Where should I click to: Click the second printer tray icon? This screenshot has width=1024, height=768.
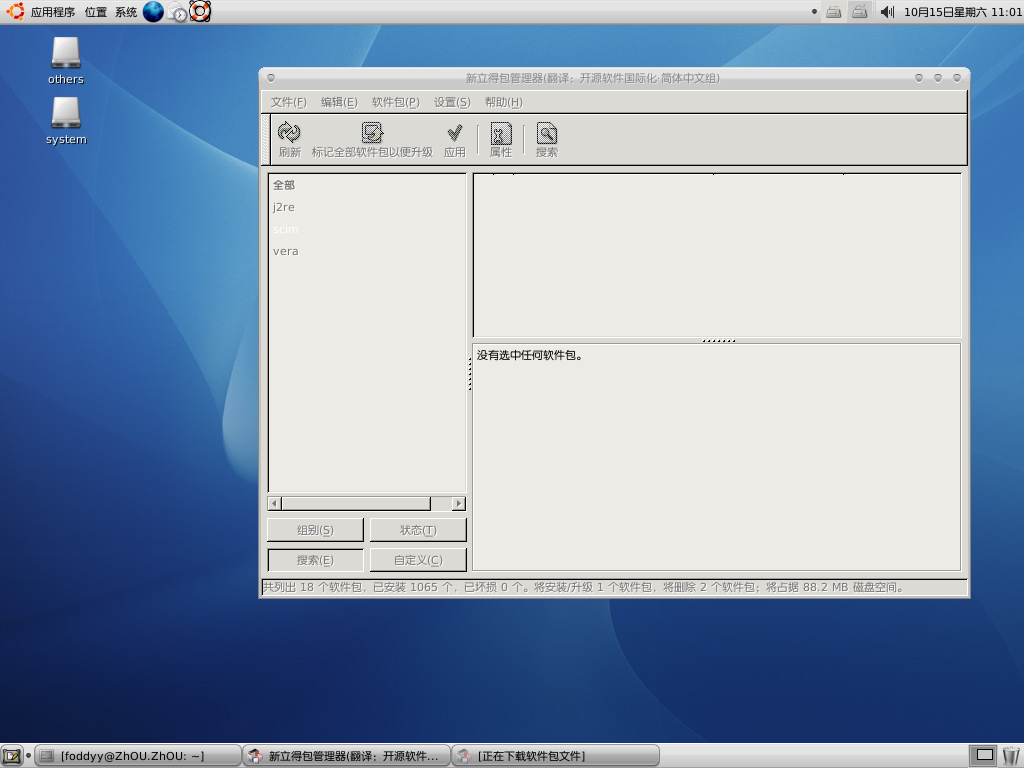859,12
